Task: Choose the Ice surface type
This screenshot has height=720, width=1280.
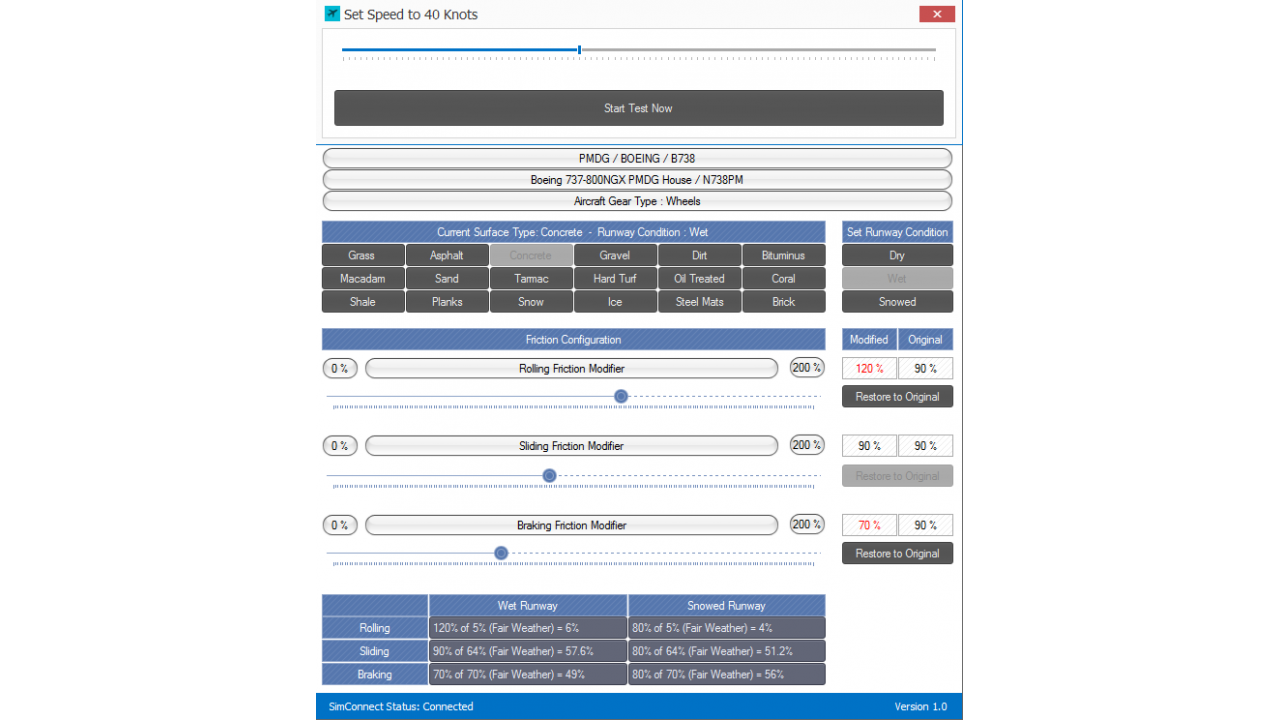Action: pos(615,301)
